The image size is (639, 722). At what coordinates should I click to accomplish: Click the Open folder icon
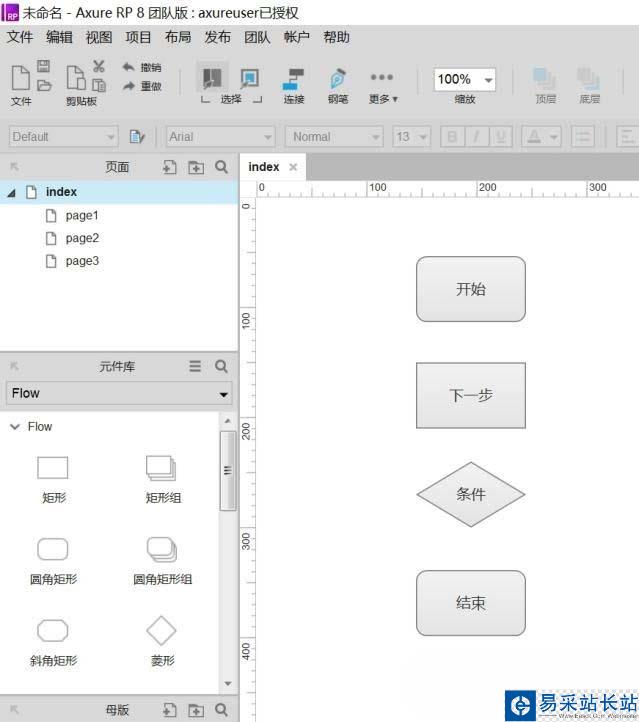coord(44,85)
